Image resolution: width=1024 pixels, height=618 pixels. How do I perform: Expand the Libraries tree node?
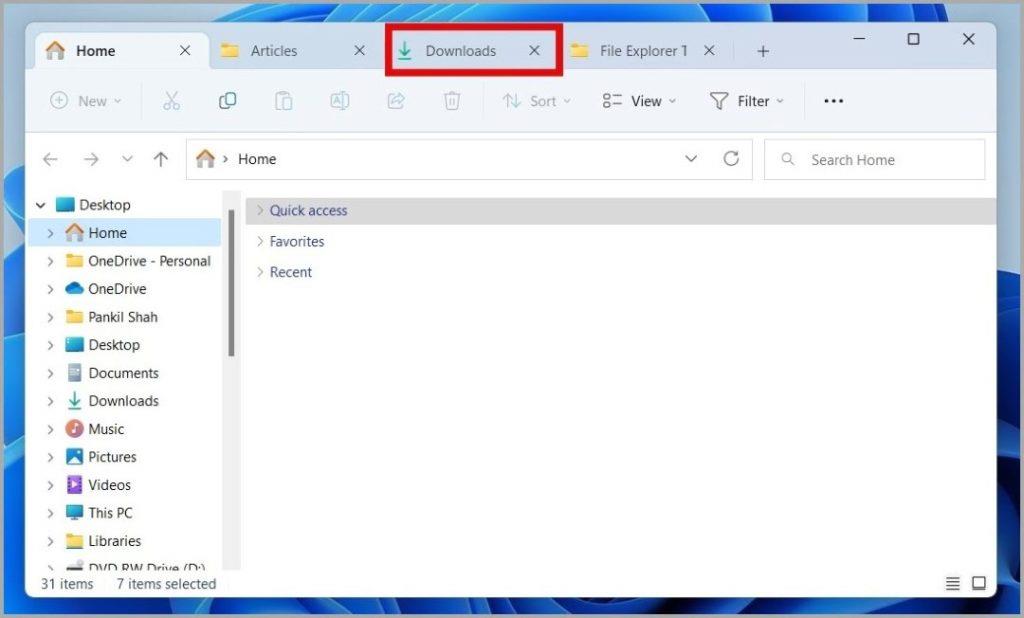(50, 542)
